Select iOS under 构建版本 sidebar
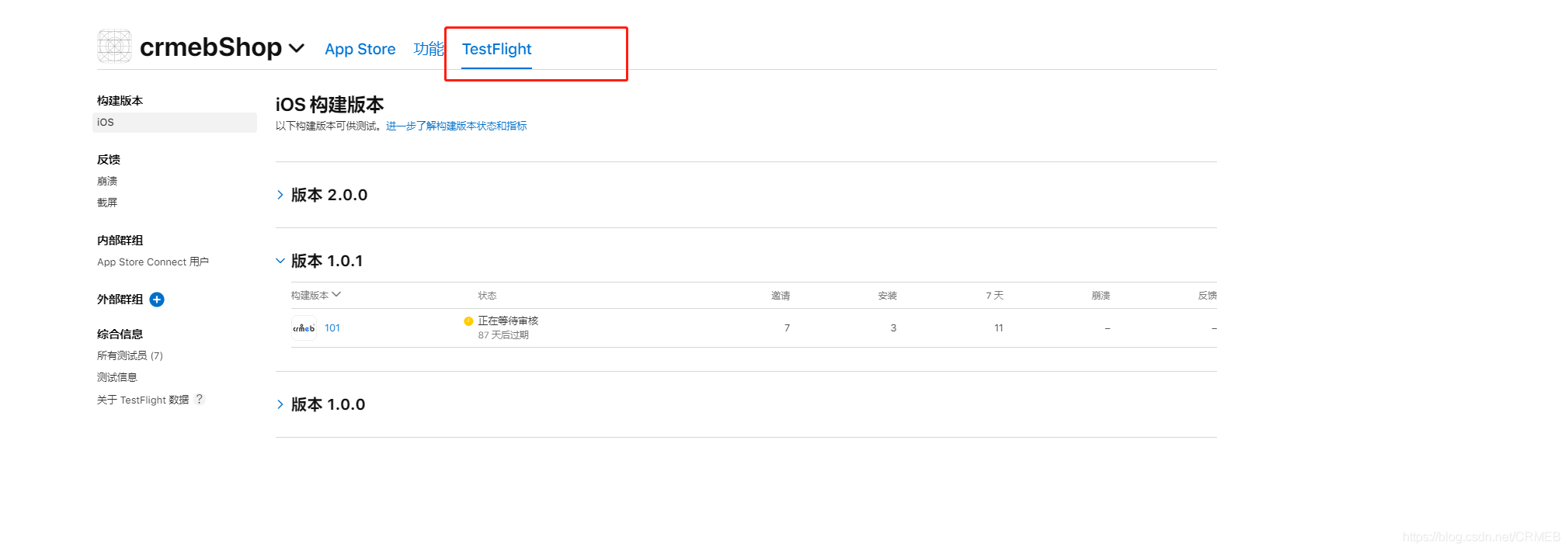 tap(175, 123)
